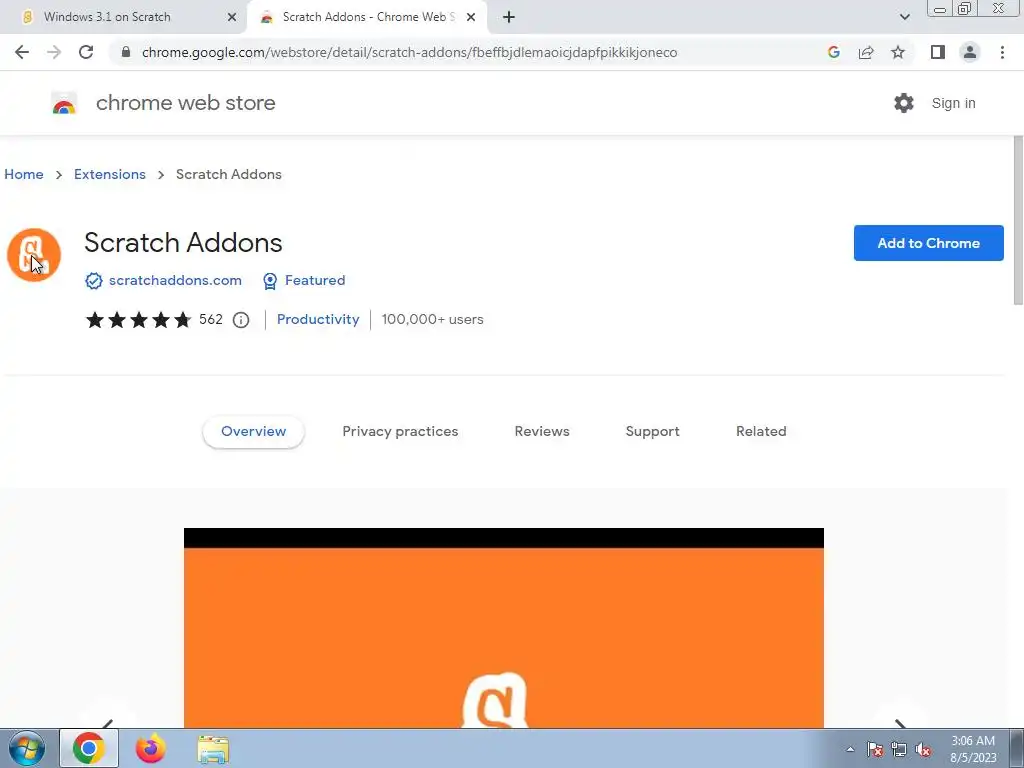
Task: Open the Support tab
Action: pyautogui.click(x=652, y=432)
